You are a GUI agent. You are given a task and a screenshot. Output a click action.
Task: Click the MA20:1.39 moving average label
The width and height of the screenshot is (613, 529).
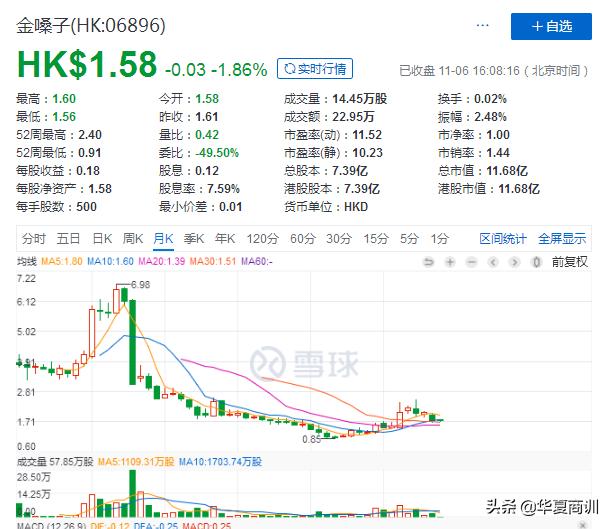point(162,261)
